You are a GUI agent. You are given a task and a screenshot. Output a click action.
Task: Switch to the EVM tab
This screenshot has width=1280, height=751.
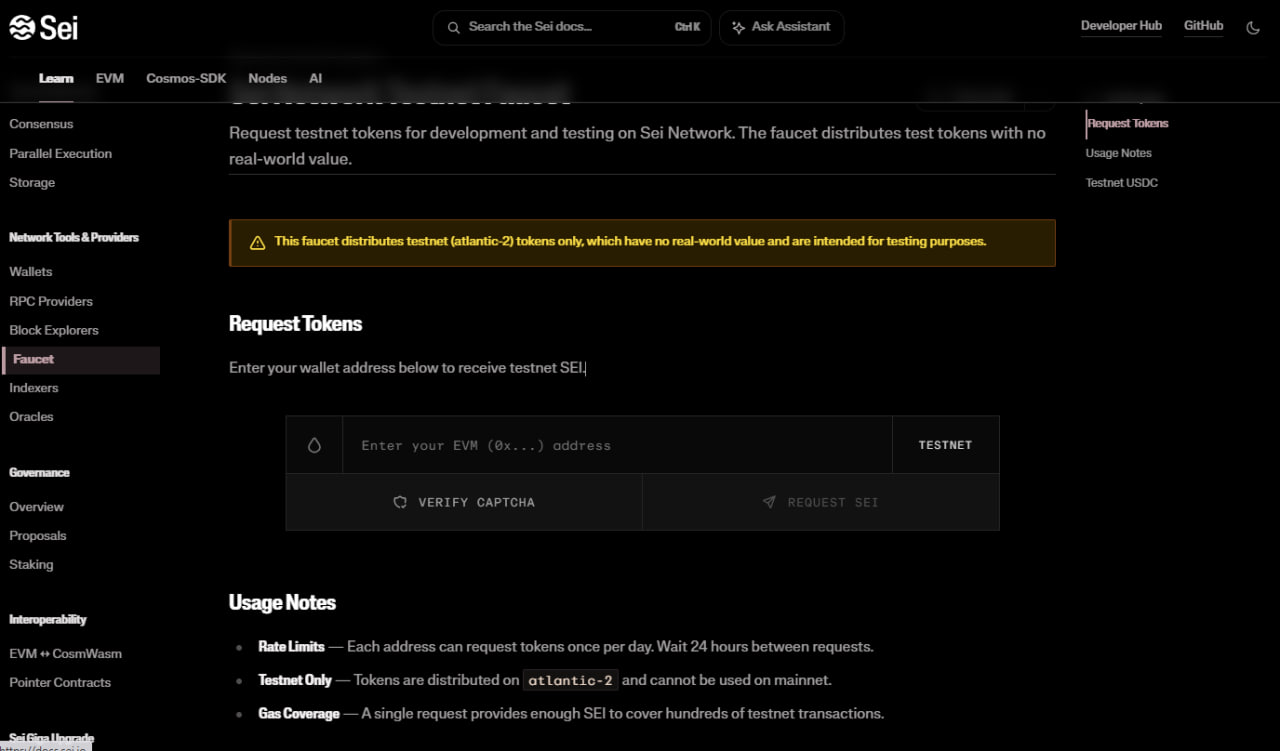(110, 78)
